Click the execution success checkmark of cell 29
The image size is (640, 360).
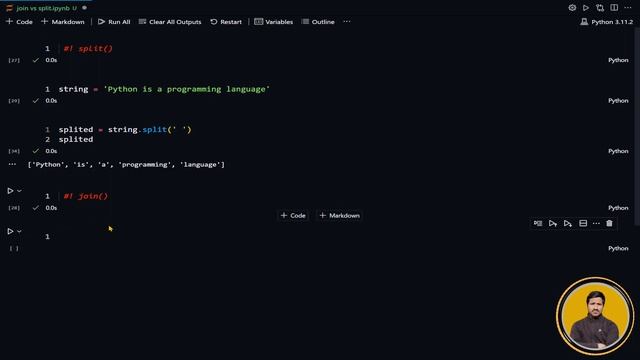(36, 100)
